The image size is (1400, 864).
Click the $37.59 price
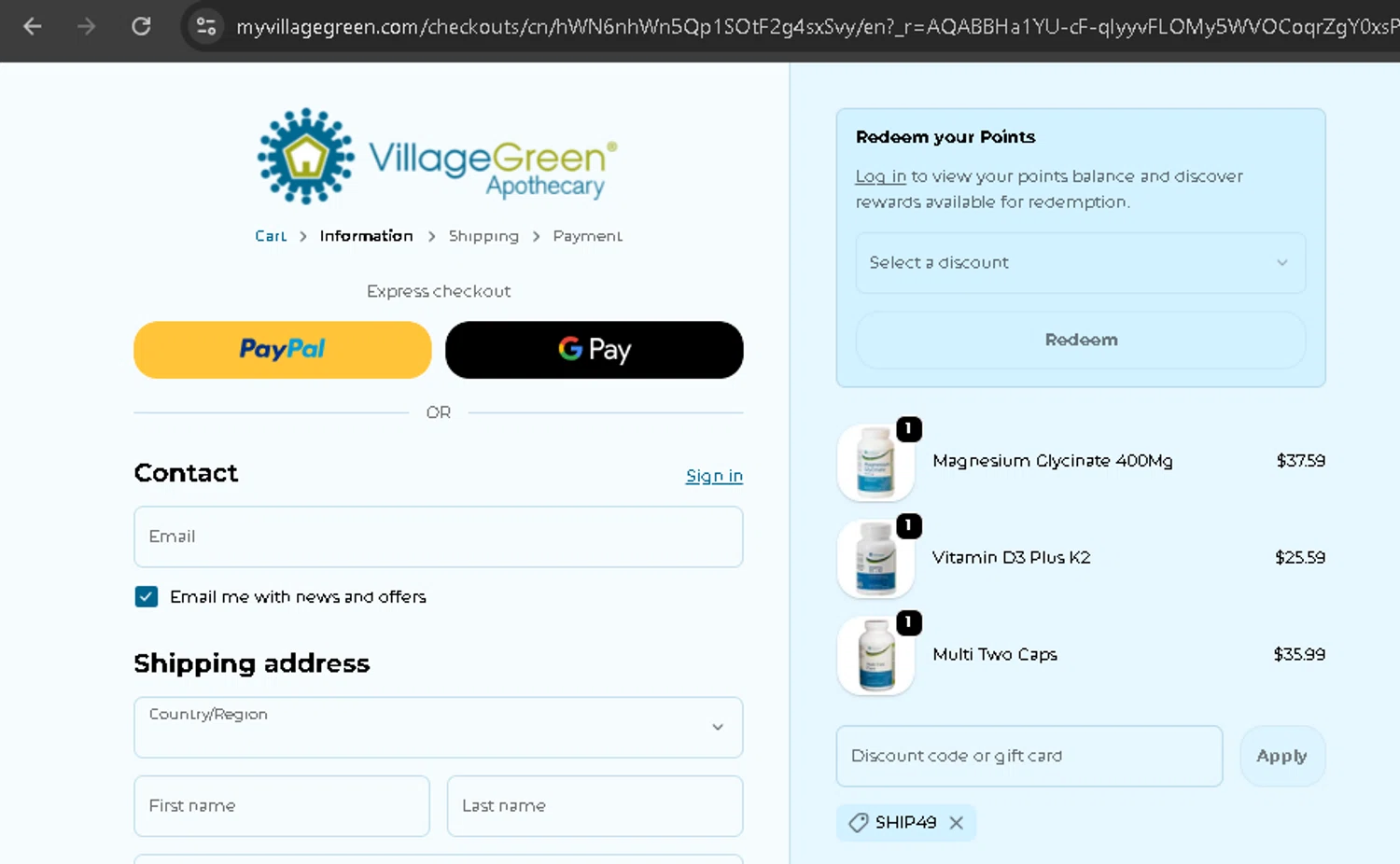click(x=1300, y=461)
